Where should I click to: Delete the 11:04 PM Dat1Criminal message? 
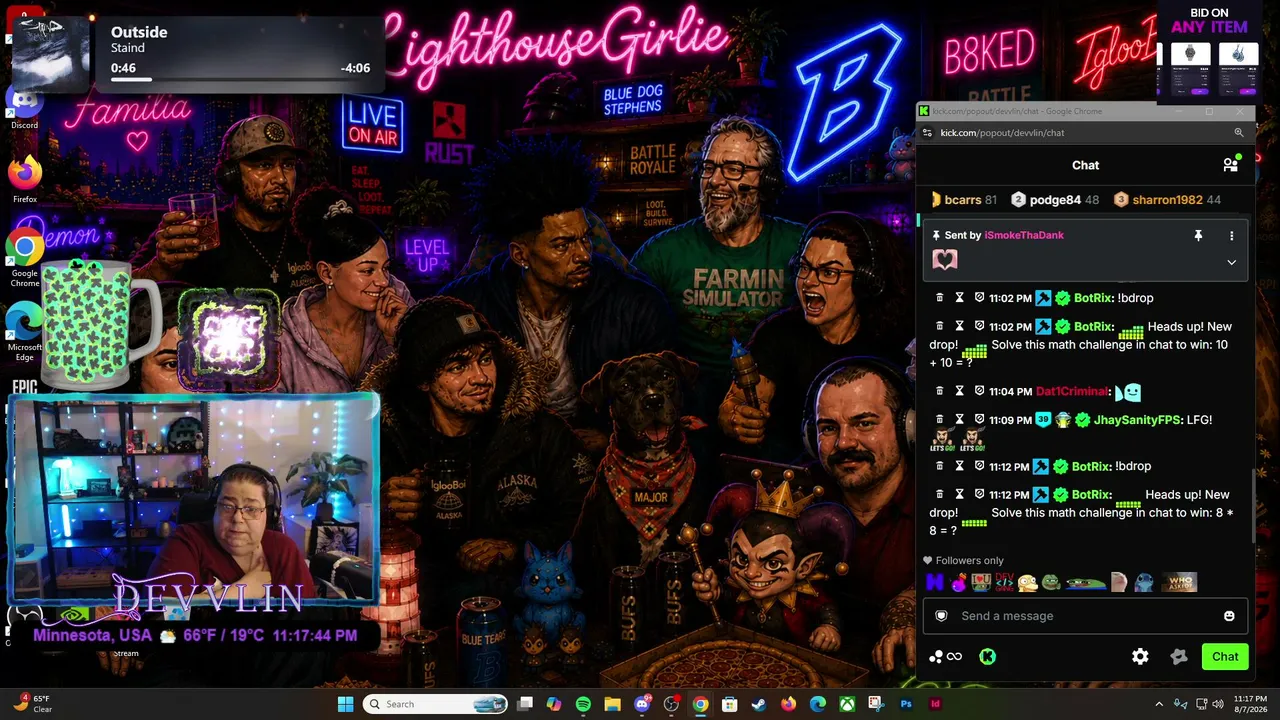pos(939,391)
